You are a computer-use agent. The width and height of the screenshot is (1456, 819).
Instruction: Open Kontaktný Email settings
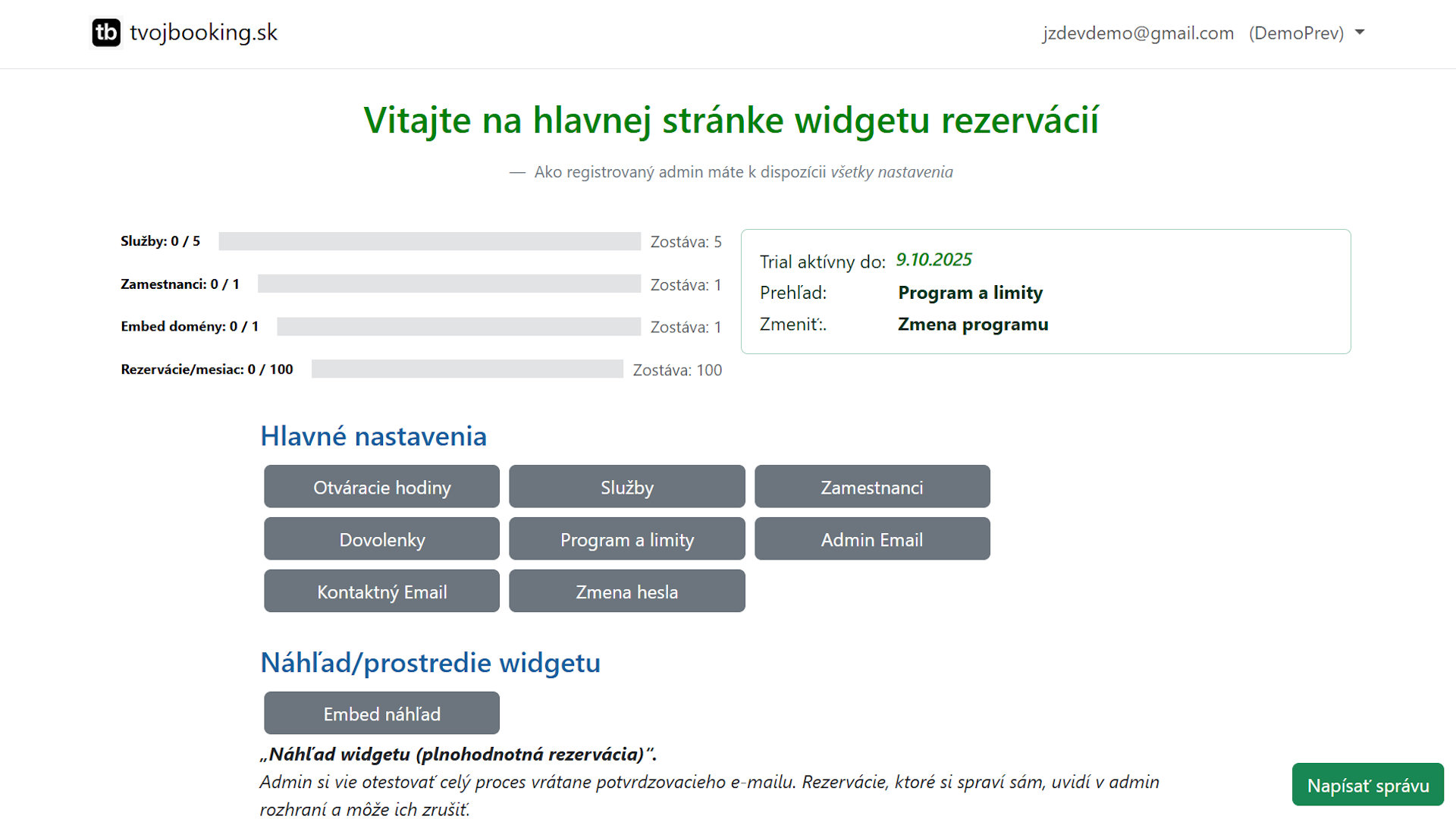point(381,591)
